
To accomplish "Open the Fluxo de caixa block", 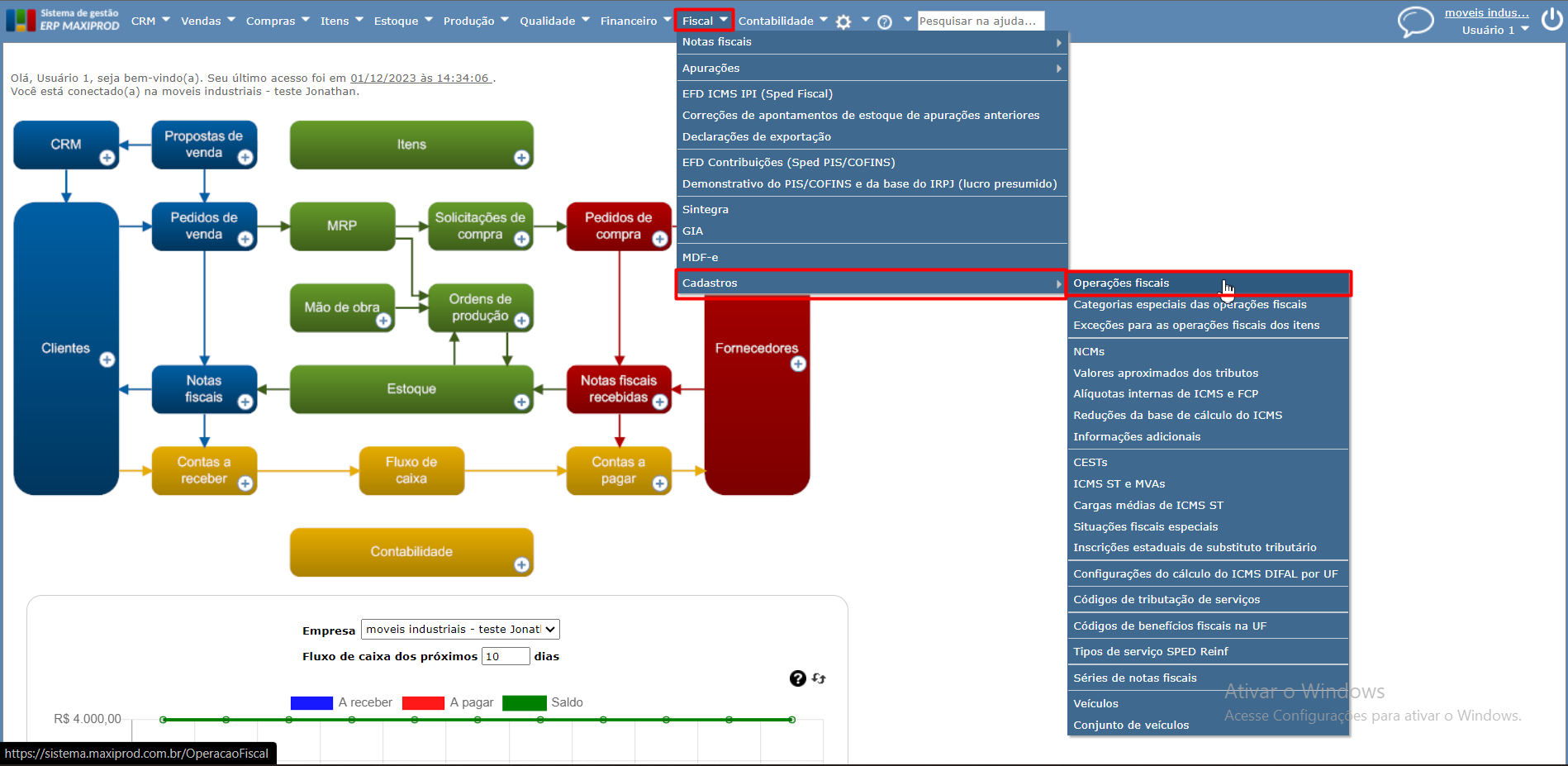I will pyautogui.click(x=411, y=470).
